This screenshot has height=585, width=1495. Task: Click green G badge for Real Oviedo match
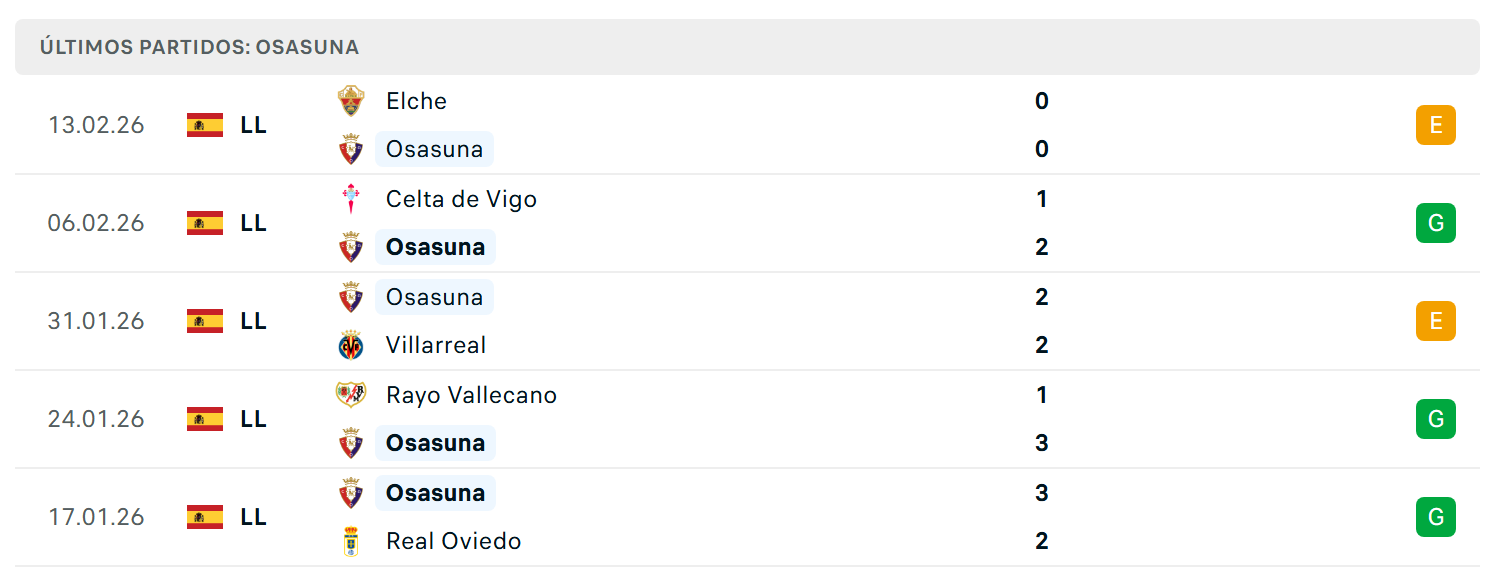[x=1436, y=517]
